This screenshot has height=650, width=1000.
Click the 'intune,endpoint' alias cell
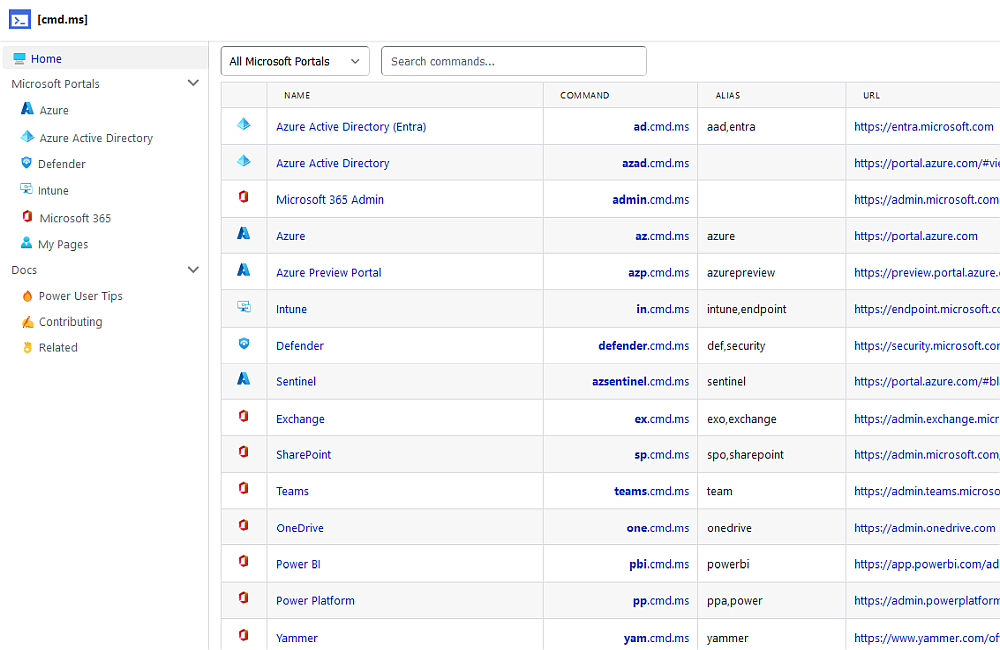click(747, 309)
